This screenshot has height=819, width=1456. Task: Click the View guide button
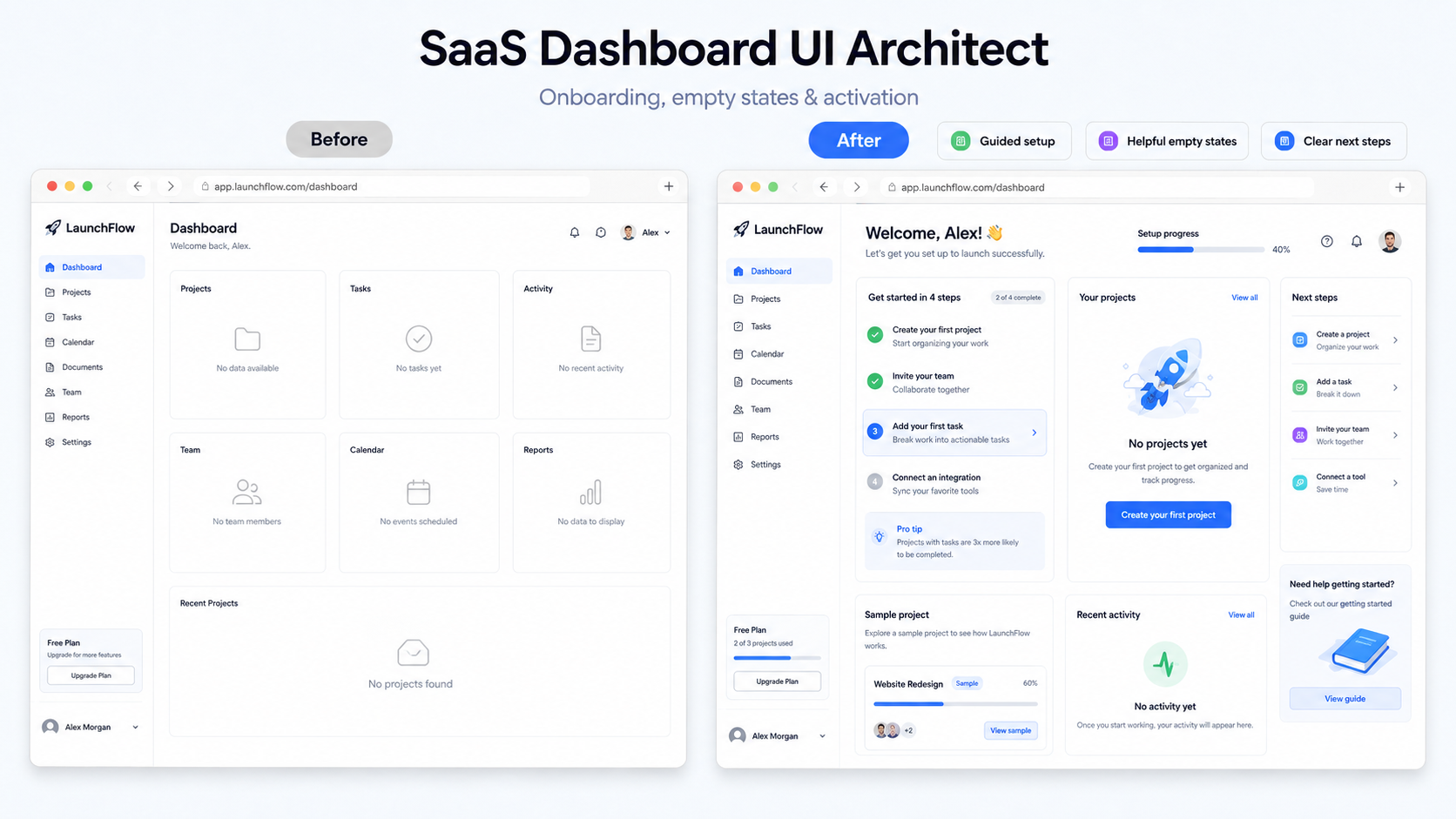(1345, 698)
